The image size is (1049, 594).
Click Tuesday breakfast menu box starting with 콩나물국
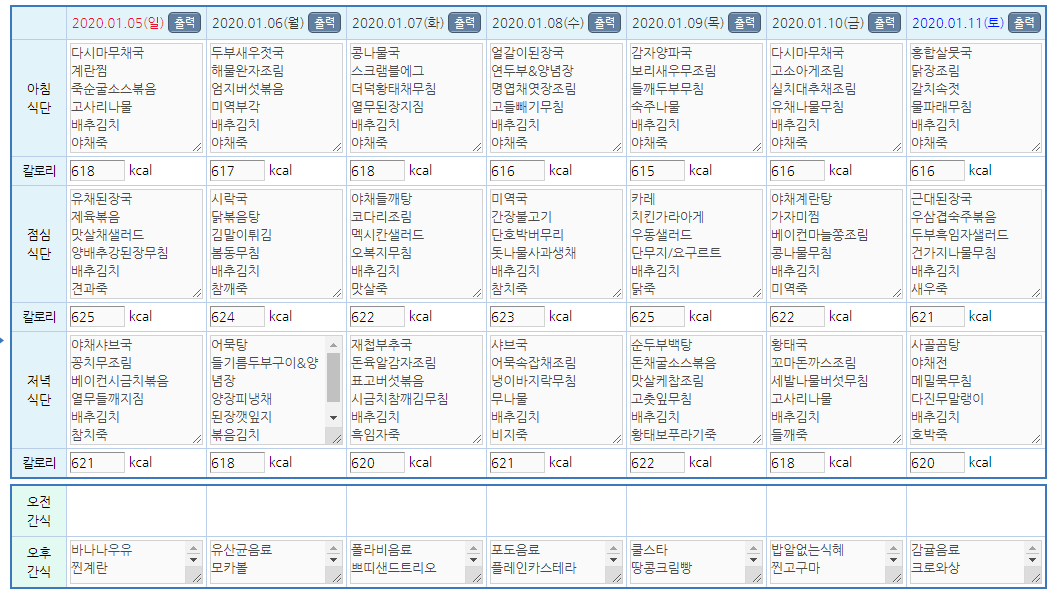click(416, 98)
